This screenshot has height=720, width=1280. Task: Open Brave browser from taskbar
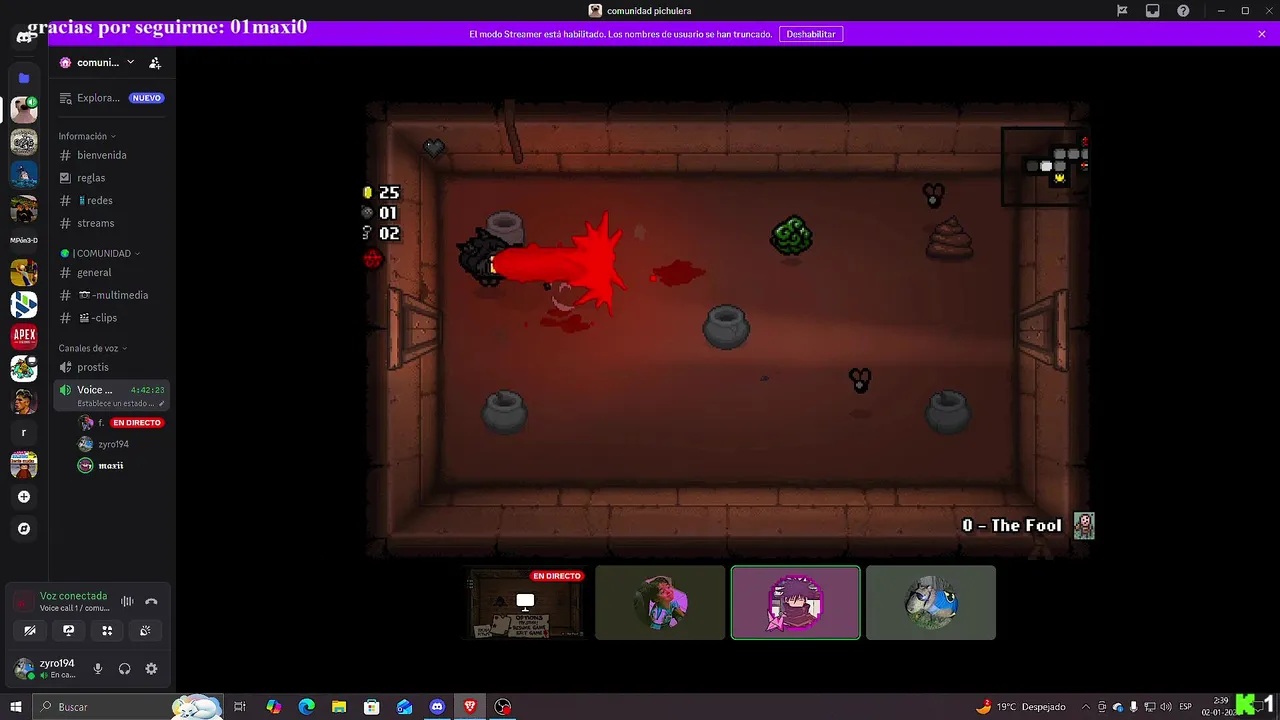pyautogui.click(x=470, y=707)
